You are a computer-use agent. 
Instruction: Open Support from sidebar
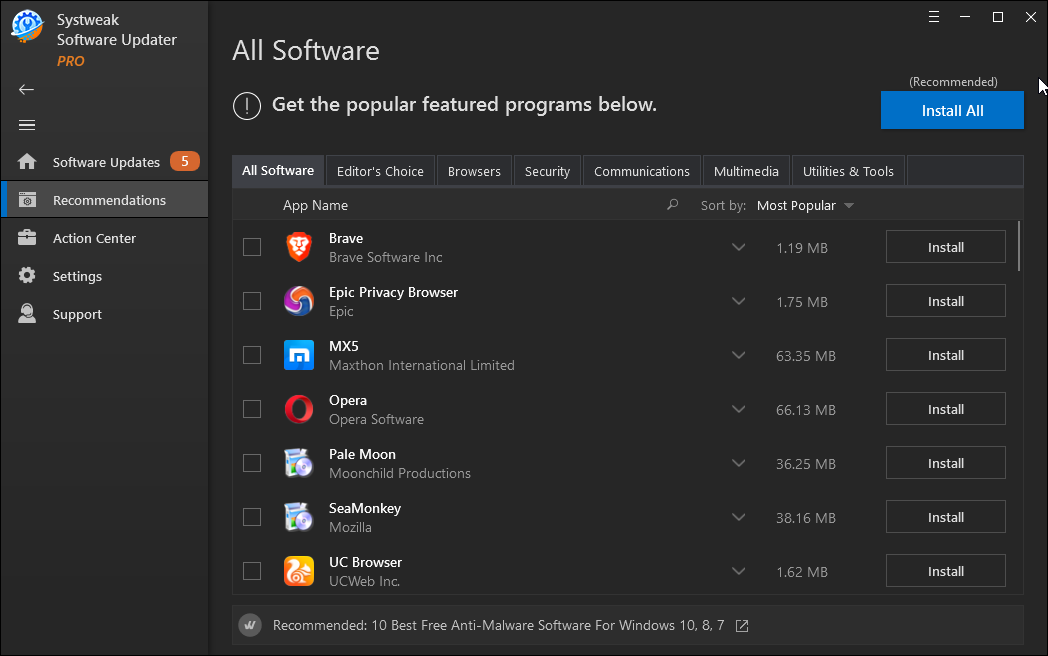(104, 314)
